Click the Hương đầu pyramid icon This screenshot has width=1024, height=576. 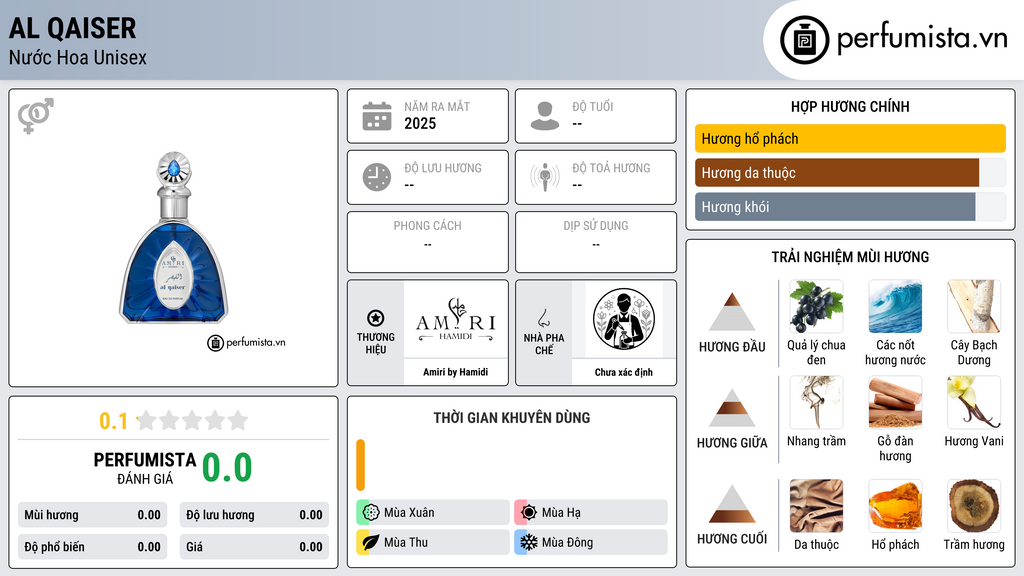pyautogui.click(x=732, y=312)
